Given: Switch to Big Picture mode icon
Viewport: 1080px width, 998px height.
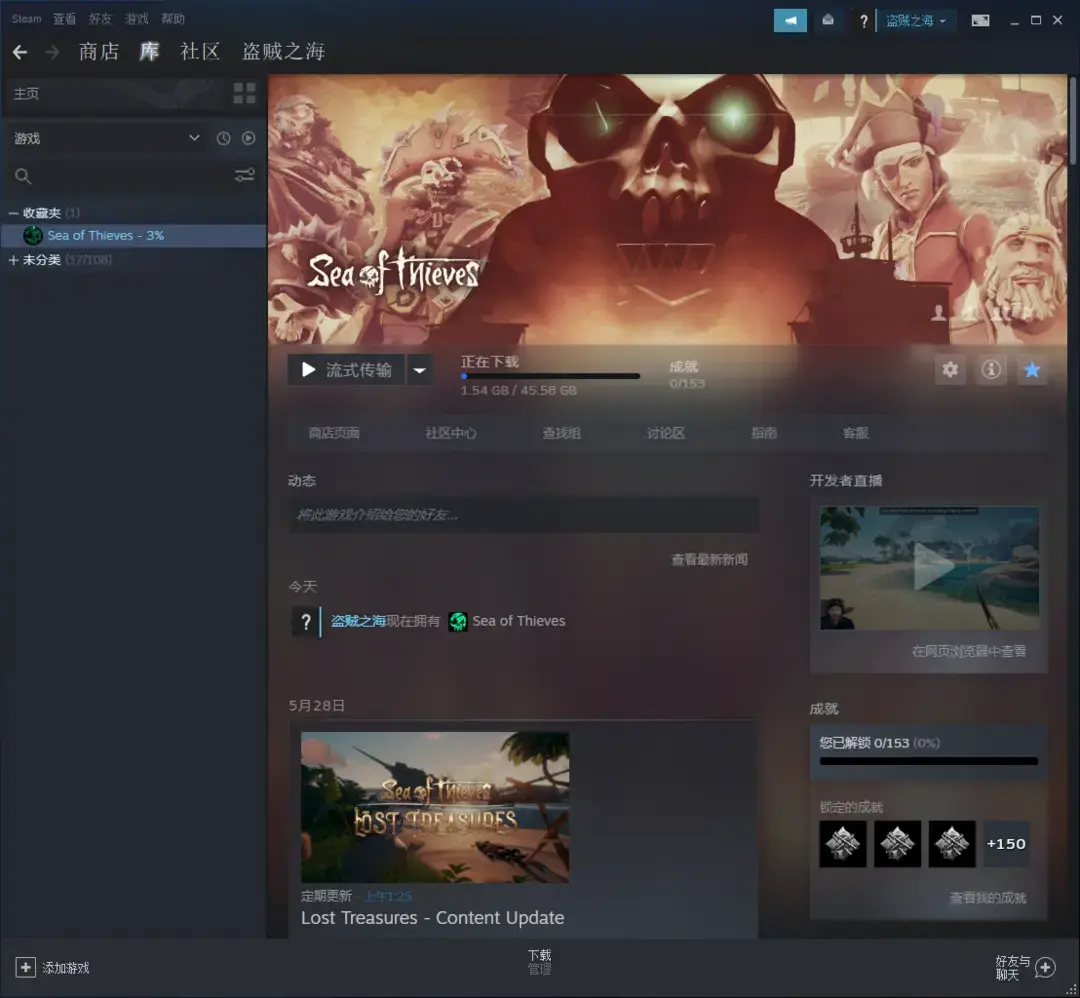Looking at the screenshot, I should pos(980,21).
